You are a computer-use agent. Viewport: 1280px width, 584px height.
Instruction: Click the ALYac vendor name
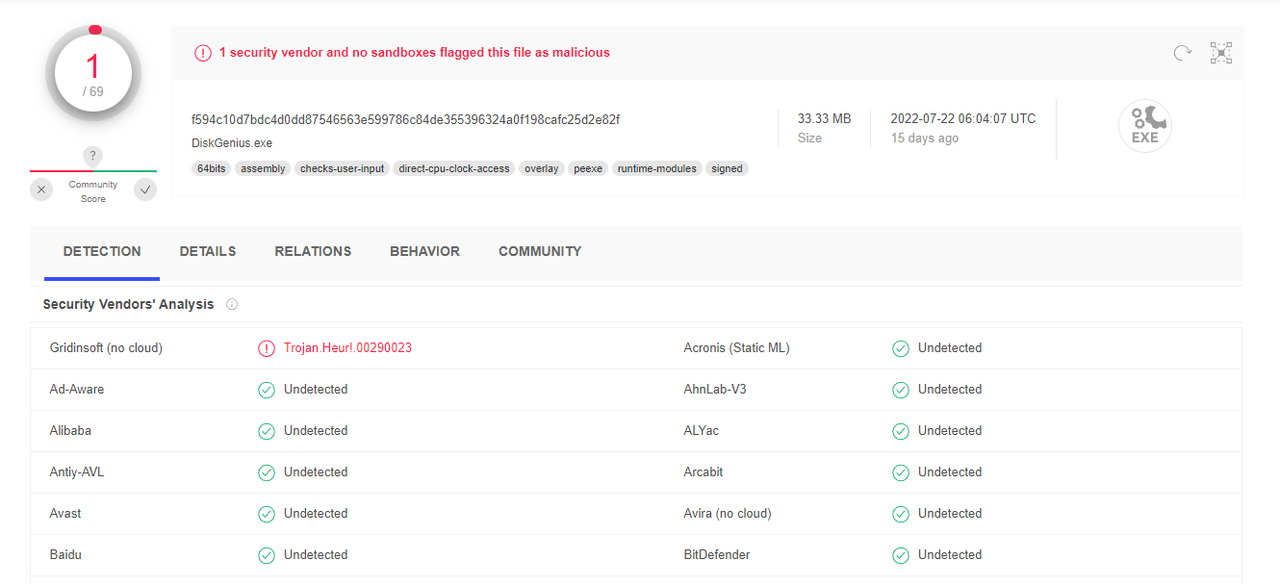(x=701, y=431)
